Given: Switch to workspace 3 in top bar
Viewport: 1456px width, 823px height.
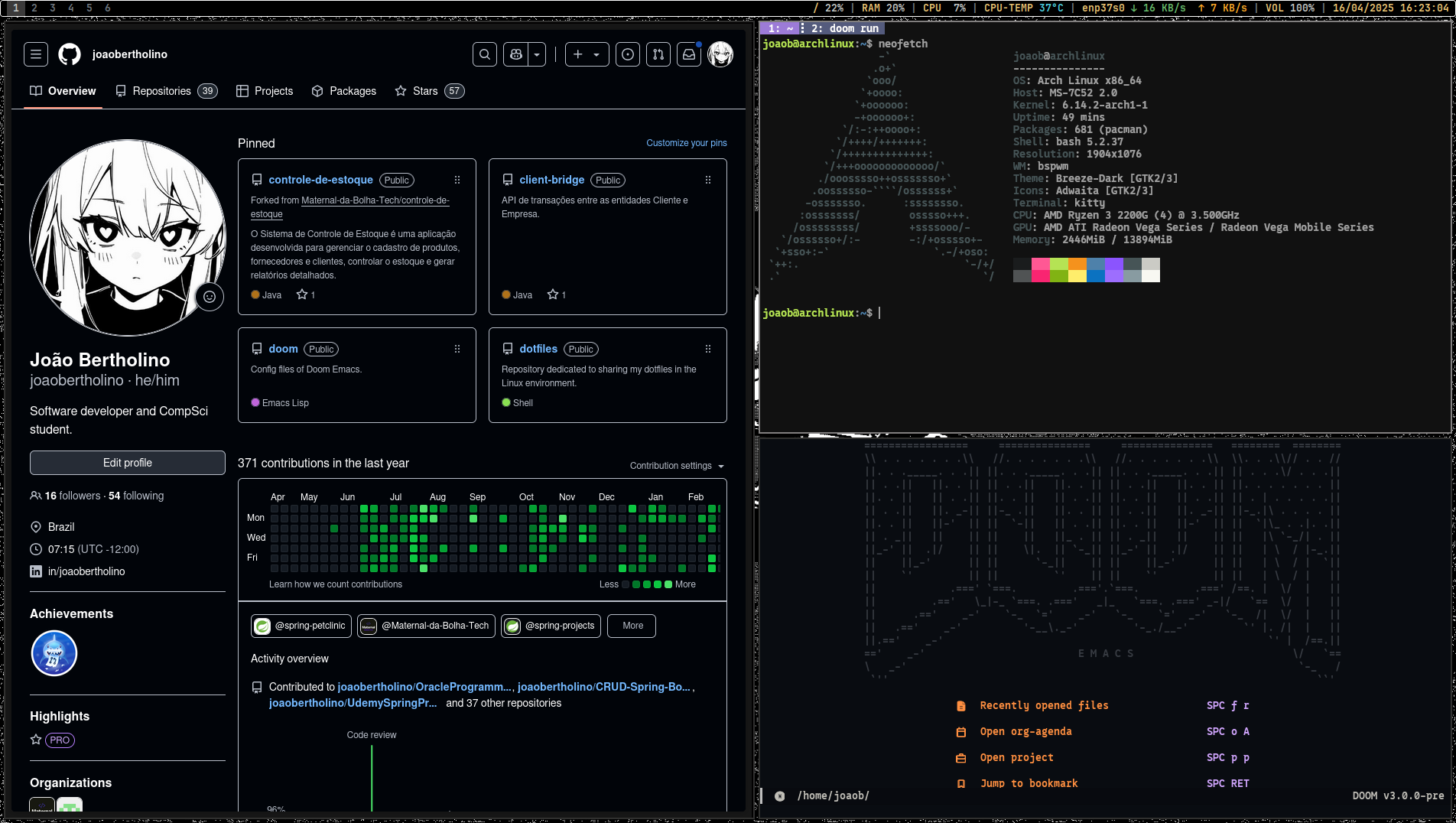Looking at the screenshot, I should (x=53, y=8).
